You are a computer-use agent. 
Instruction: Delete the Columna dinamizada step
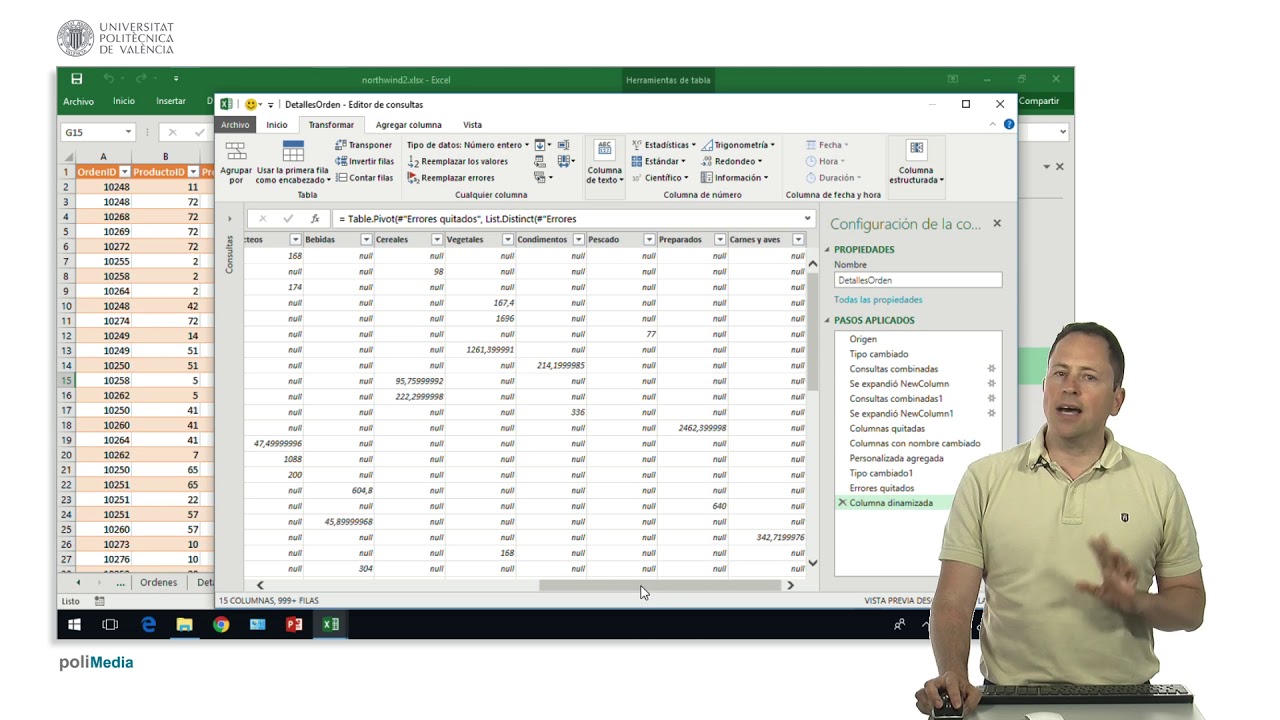coord(842,503)
